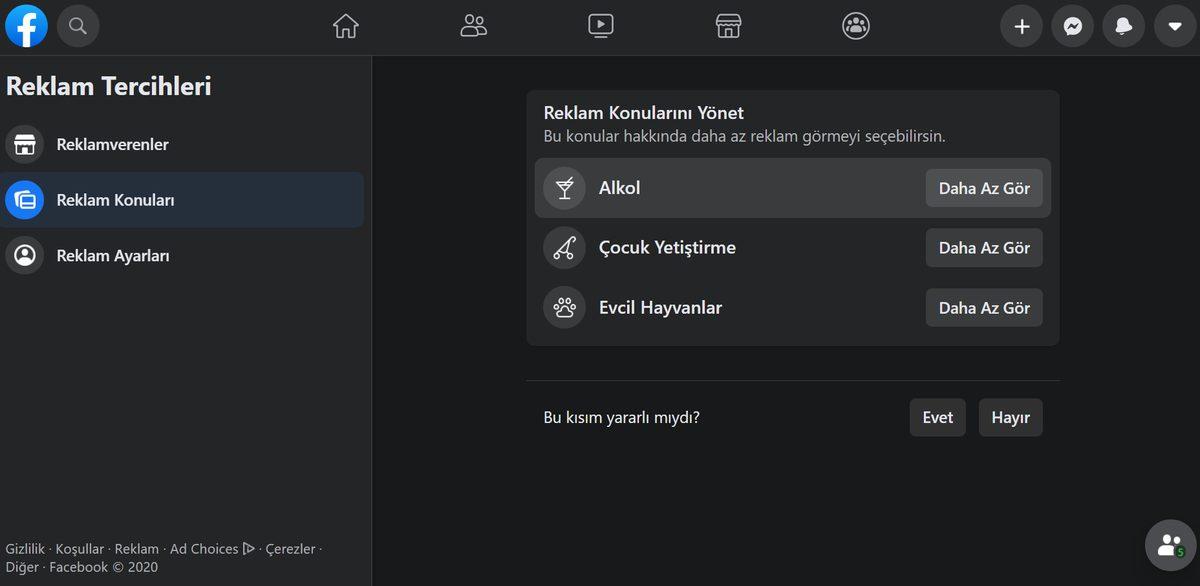Click the Facebook logo

(26, 26)
